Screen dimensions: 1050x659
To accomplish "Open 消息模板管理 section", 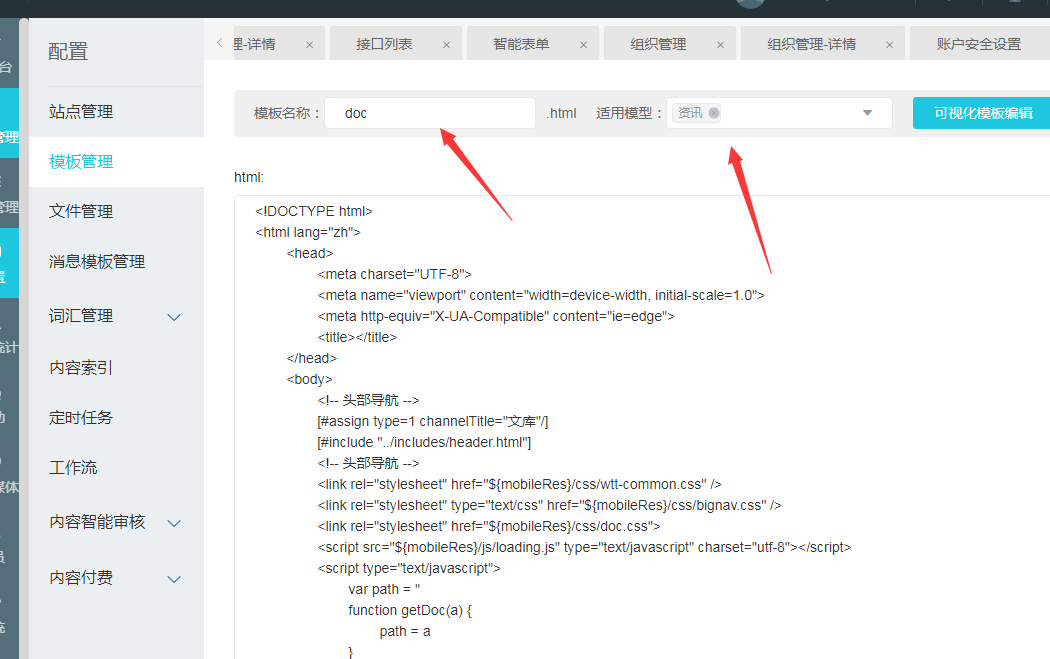I will 97,261.
